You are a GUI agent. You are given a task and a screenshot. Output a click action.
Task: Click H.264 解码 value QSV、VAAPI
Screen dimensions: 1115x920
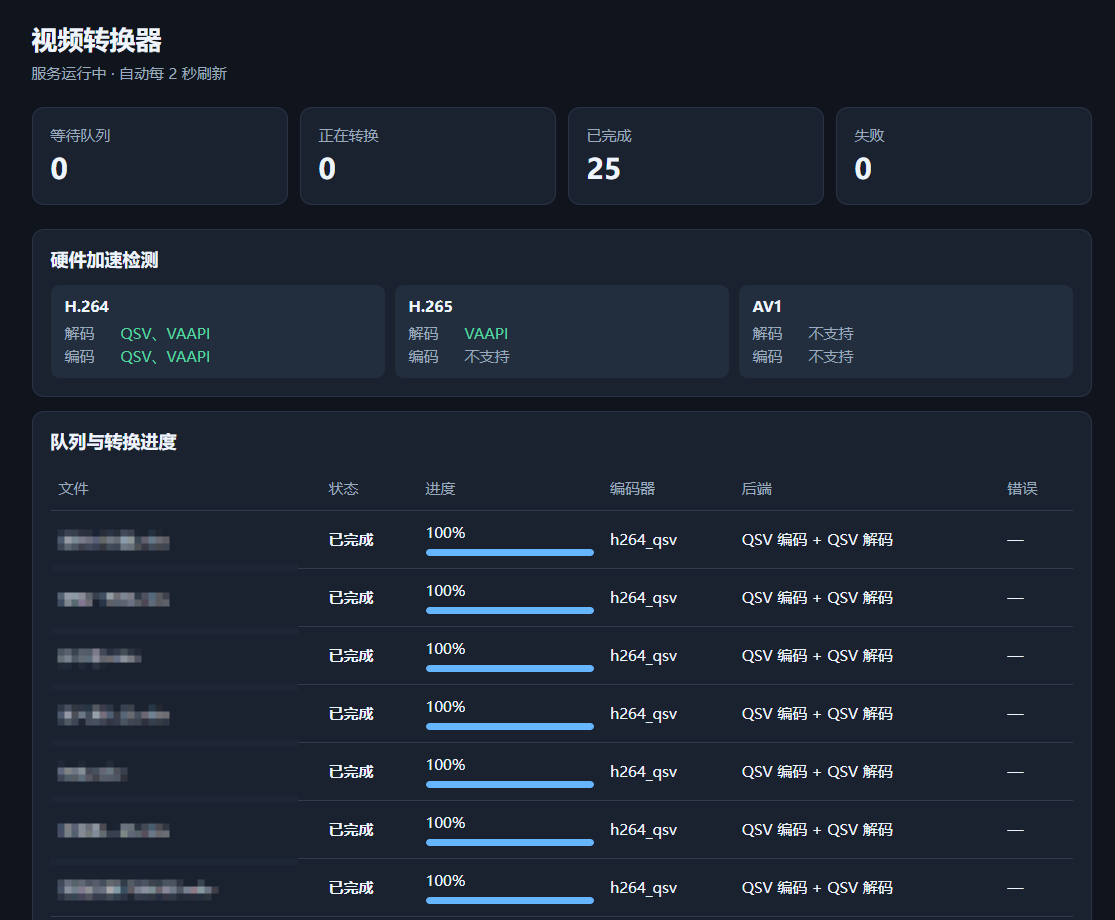pos(165,333)
